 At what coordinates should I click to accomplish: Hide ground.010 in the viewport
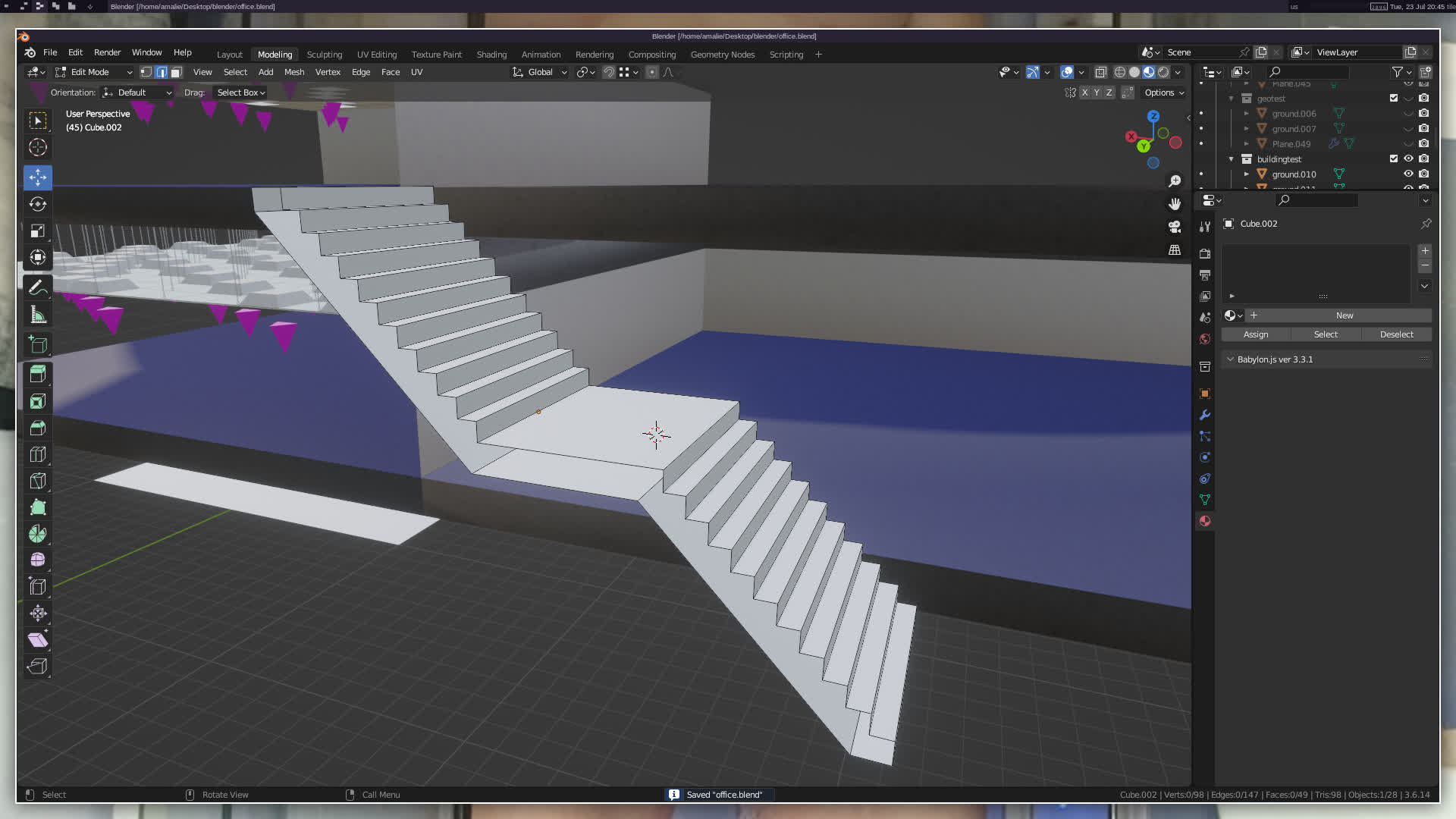pos(1408,174)
